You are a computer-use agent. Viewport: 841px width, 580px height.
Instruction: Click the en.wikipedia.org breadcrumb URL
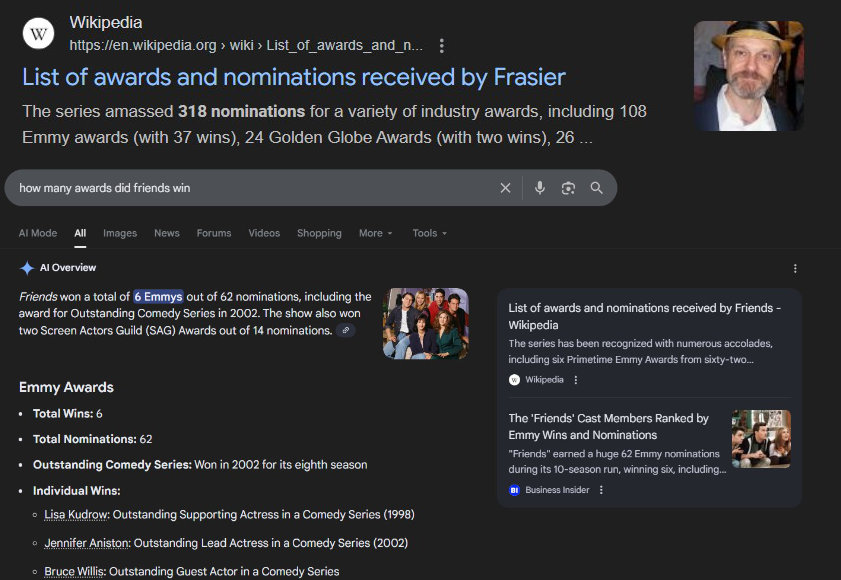coord(246,46)
